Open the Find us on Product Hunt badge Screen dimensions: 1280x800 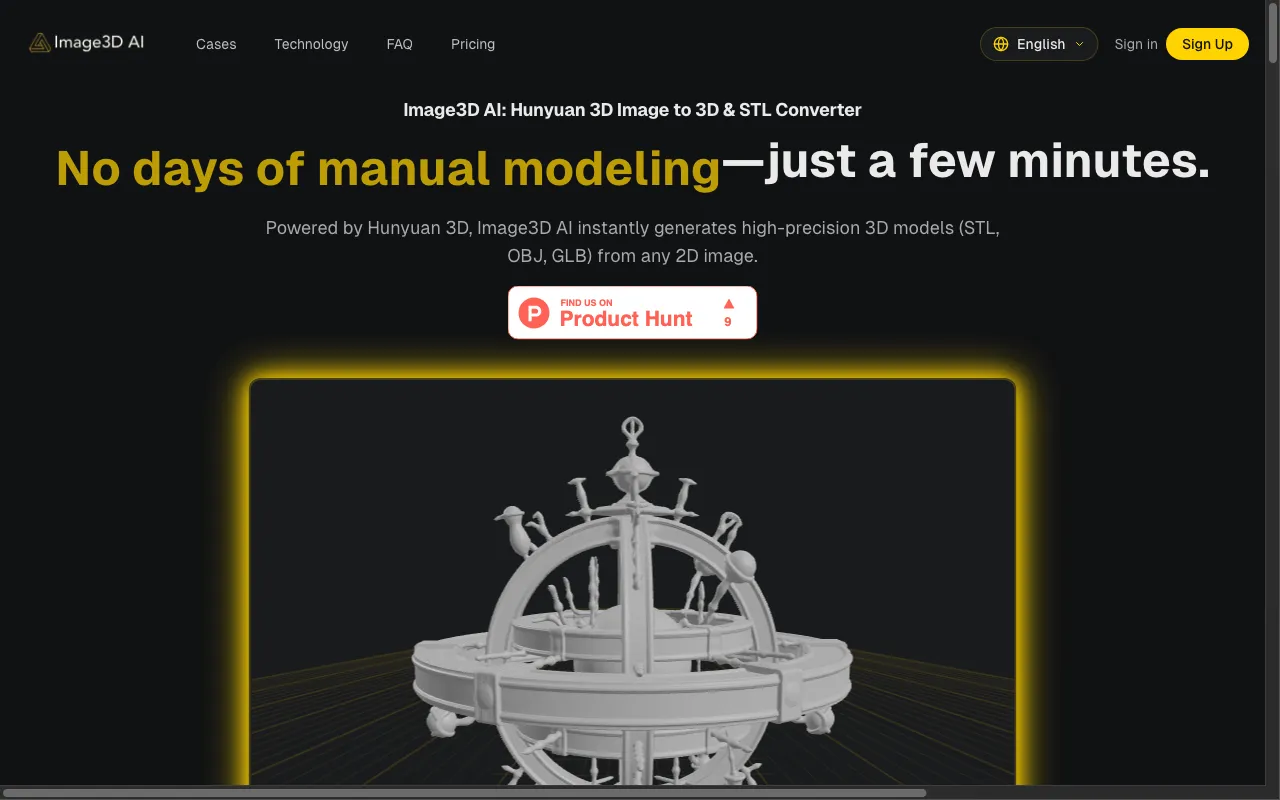coord(632,312)
